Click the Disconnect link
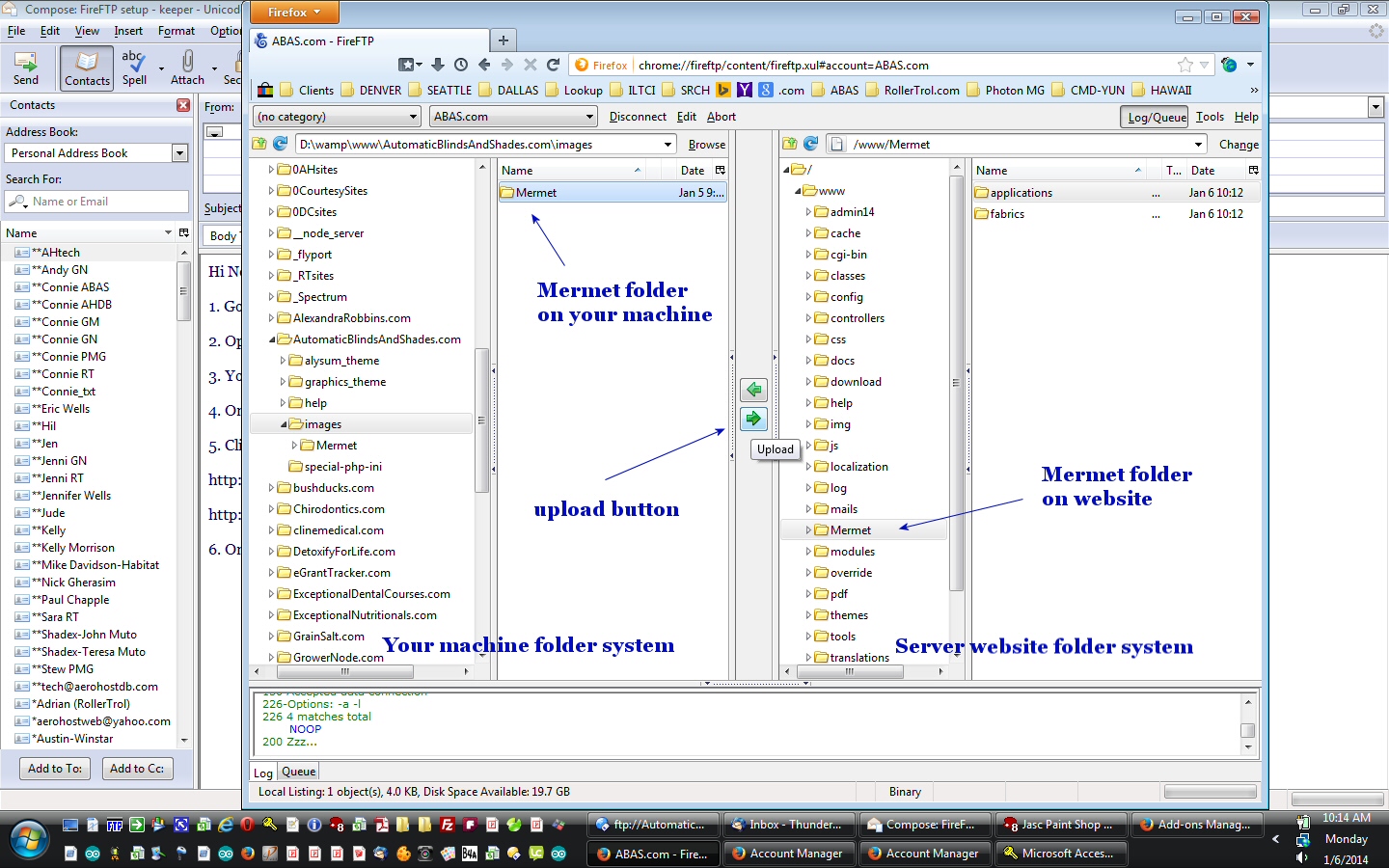Viewport: 1389px width, 868px height. coord(637,117)
